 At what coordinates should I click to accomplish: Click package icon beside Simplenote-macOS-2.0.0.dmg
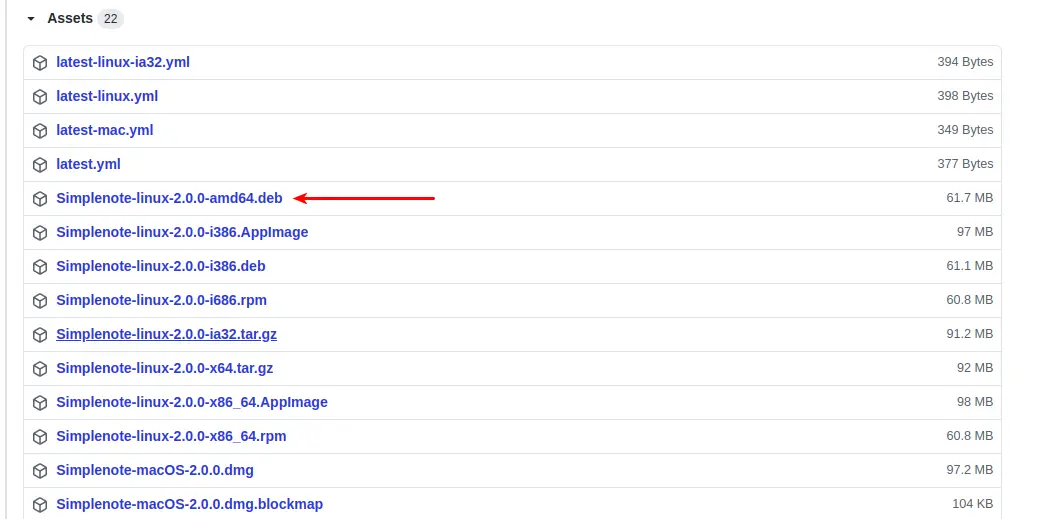(40, 471)
